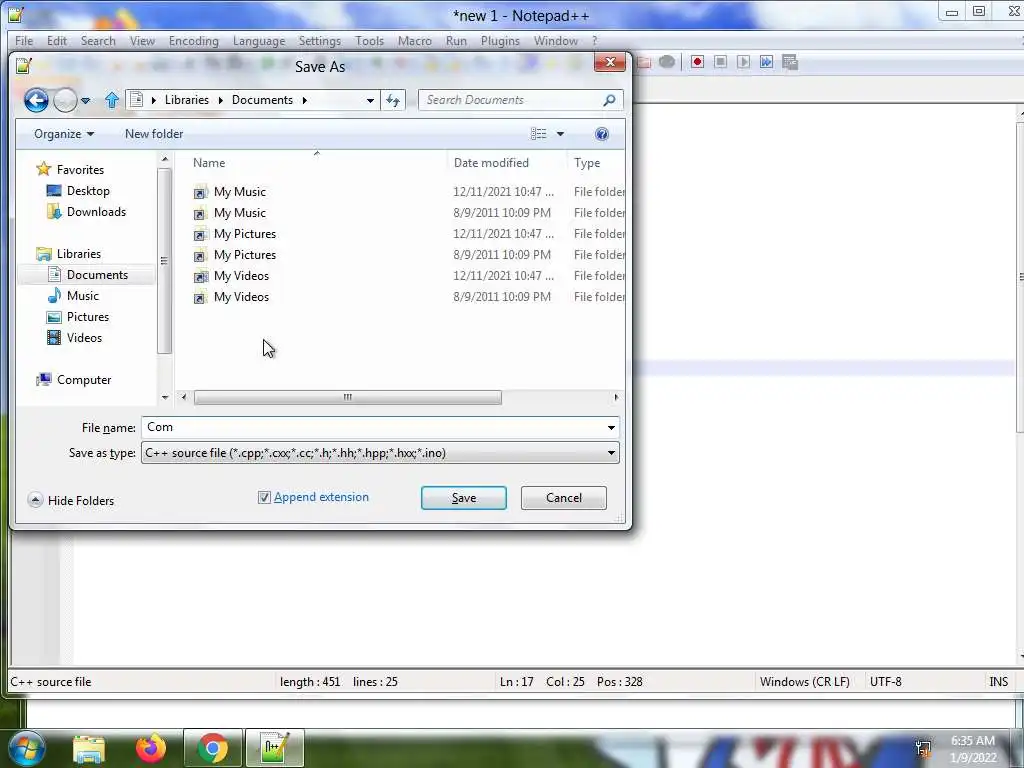Click the refresh icon beside the address bar
This screenshot has width=1024, height=768.
(x=393, y=100)
